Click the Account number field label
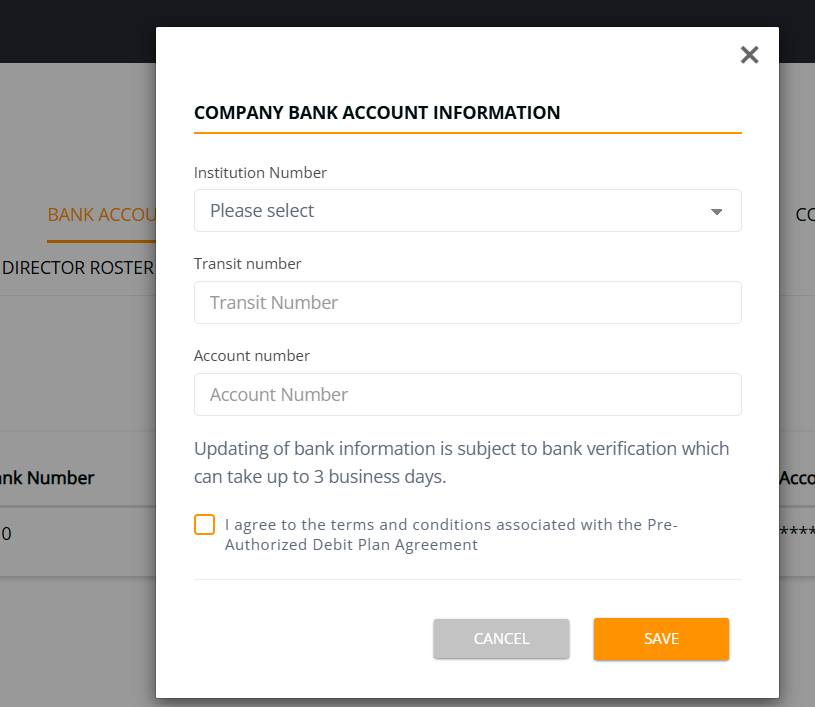Image resolution: width=815 pixels, height=707 pixels. [x=252, y=356]
